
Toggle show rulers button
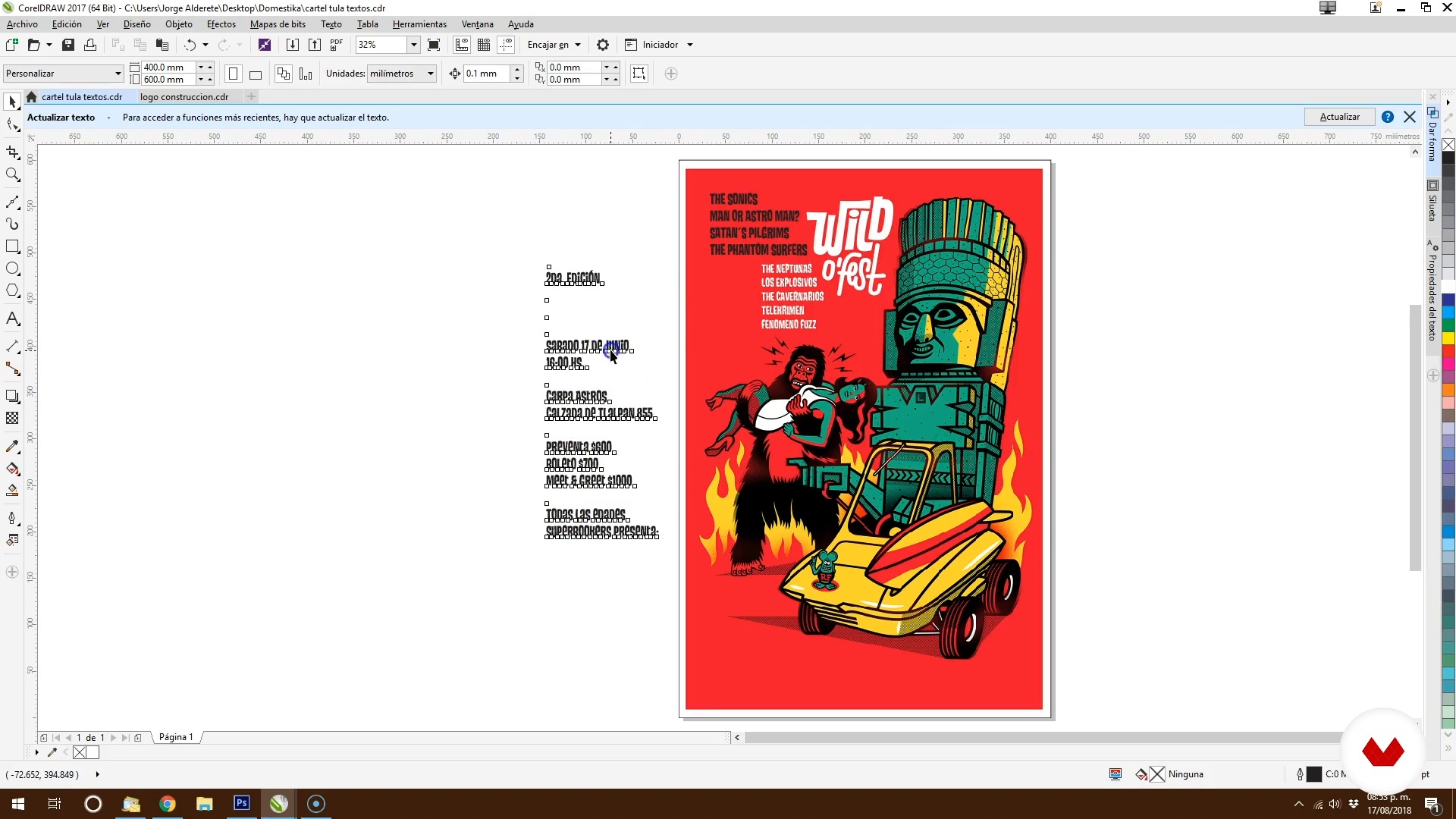point(462,45)
